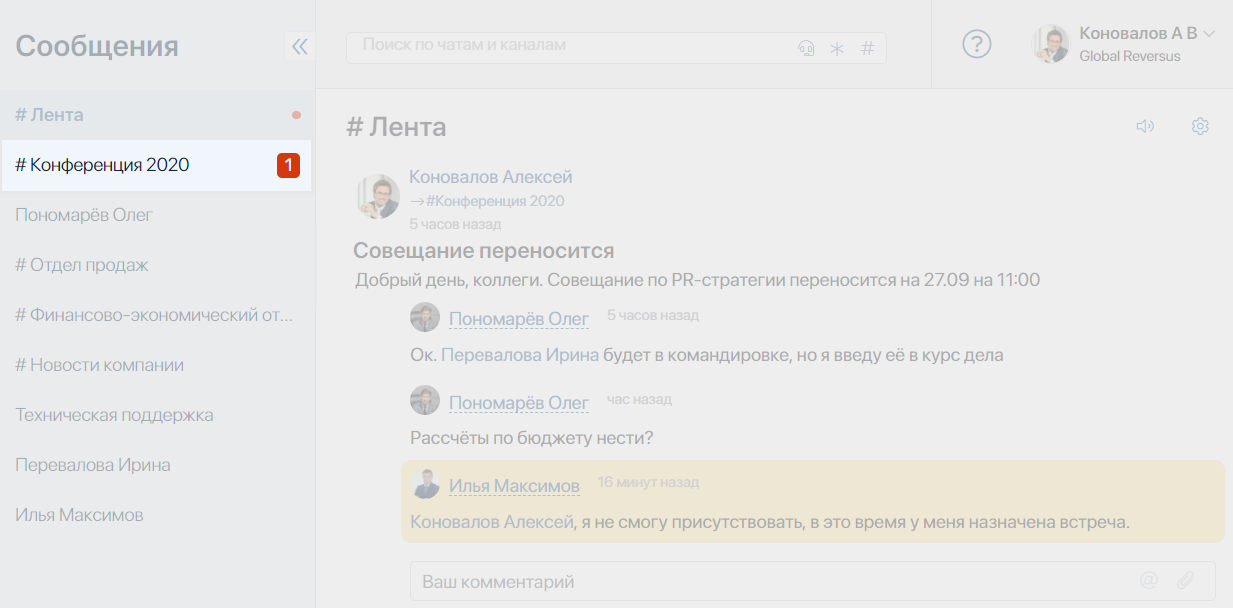The width and height of the screenshot is (1233, 608).
Task: Click Коновалов Алексей avatar in the post
Action: 378,196
